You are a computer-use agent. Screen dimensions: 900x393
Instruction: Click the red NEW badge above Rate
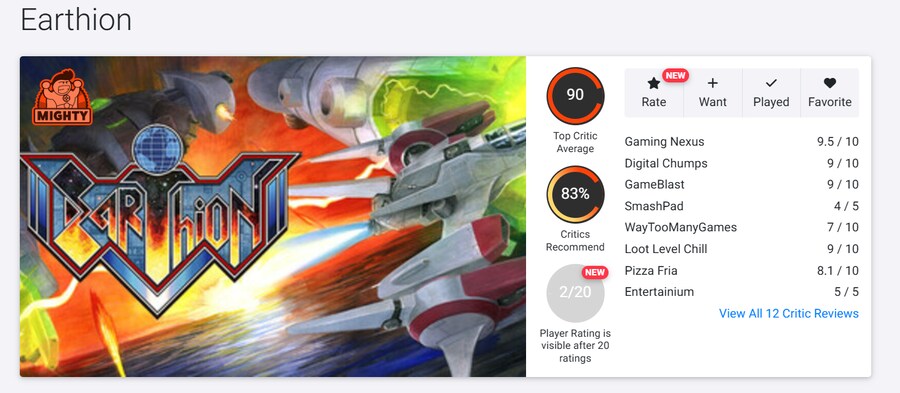675,75
